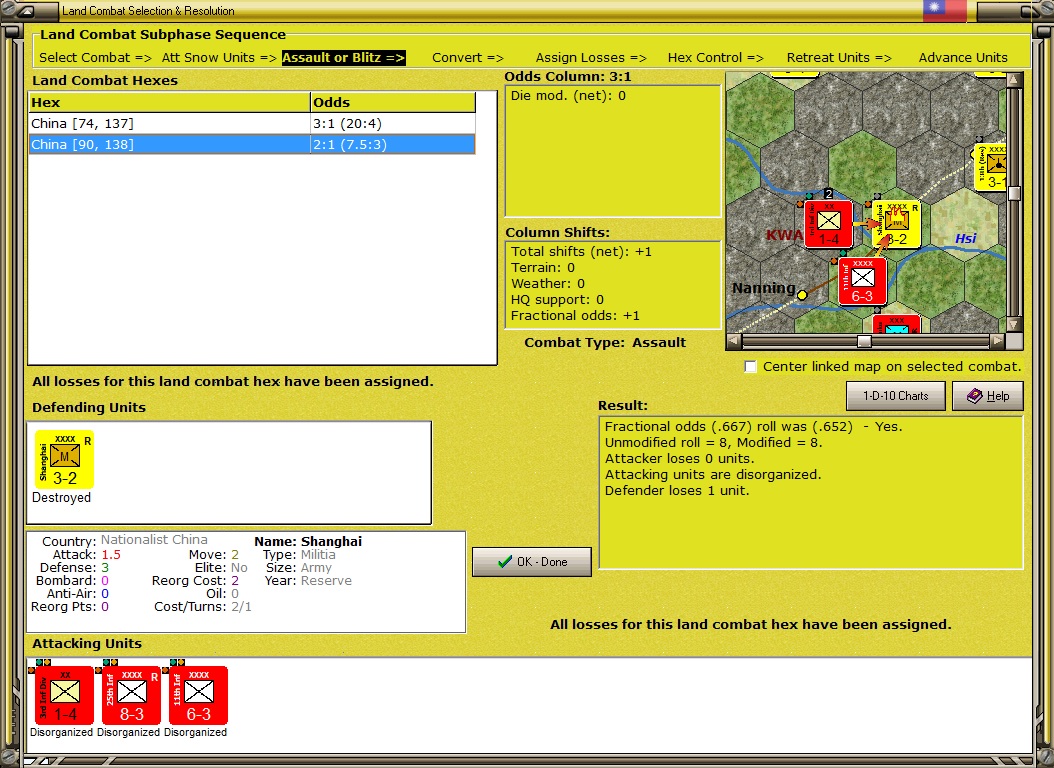1054x768 pixels.
Task: Click the Help book icon
Action: (975, 396)
